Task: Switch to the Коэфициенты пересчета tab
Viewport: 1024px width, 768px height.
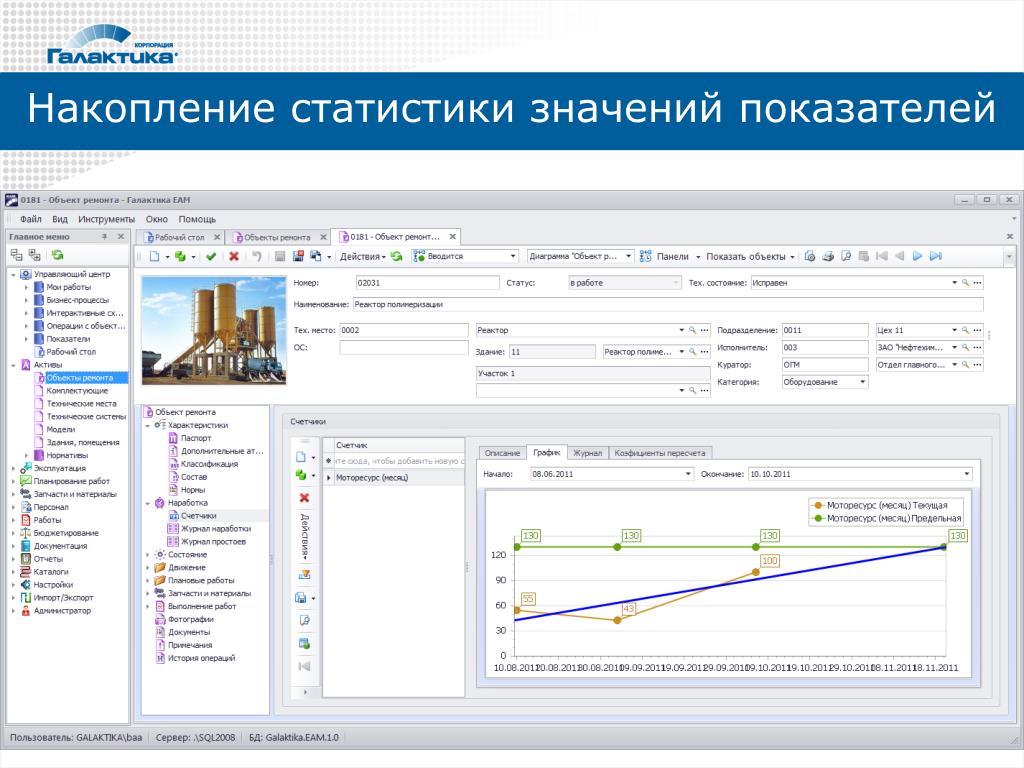Action: [660, 453]
